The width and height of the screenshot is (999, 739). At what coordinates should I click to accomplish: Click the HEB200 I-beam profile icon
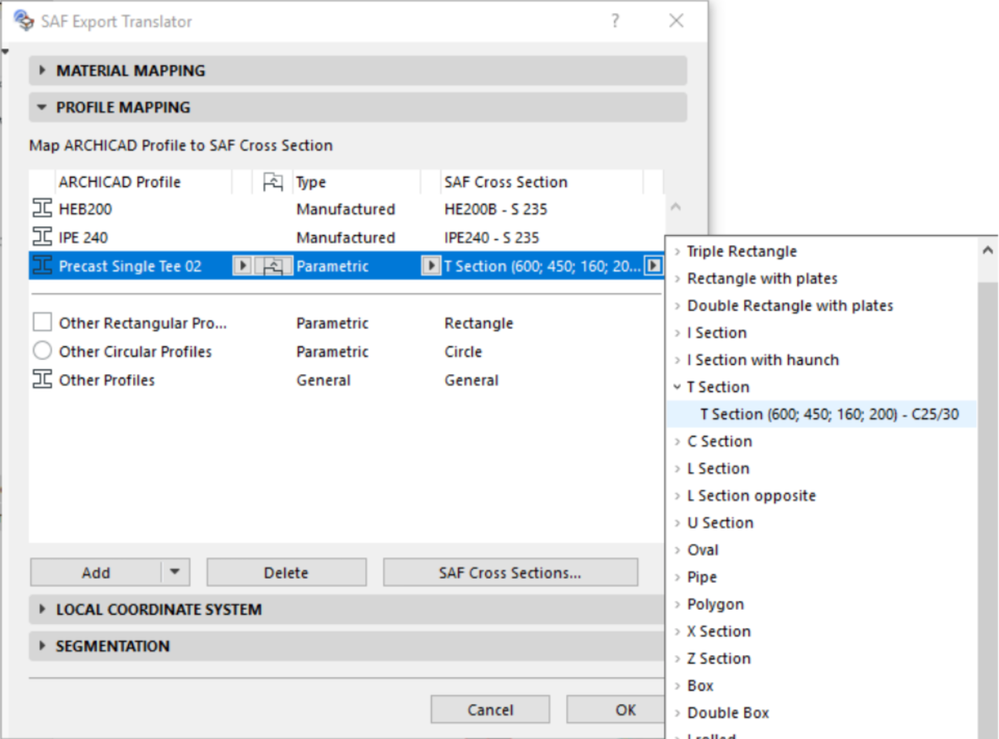[42, 208]
